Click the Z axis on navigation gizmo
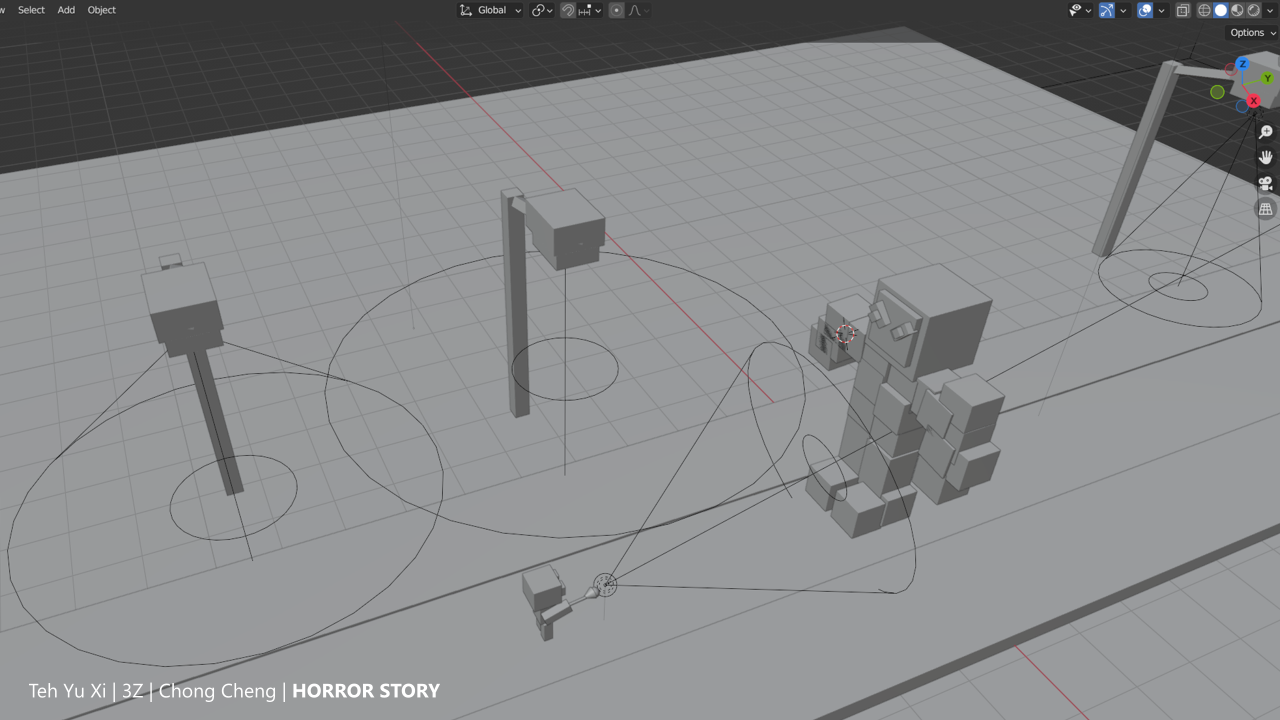 1243,64
